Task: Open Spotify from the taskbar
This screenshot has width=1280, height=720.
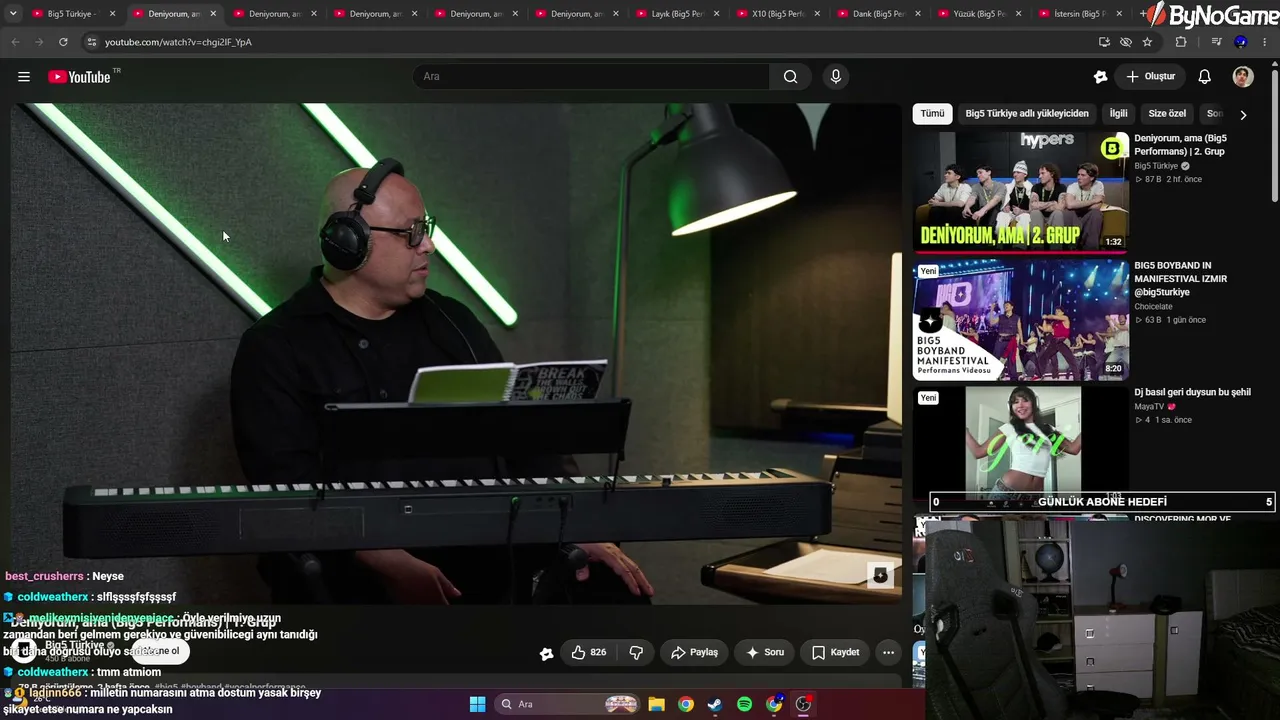Action: (744, 704)
